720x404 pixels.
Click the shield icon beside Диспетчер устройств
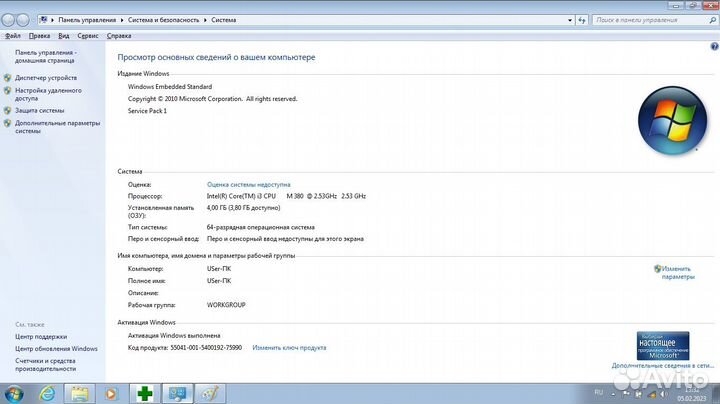(x=7, y=78)
